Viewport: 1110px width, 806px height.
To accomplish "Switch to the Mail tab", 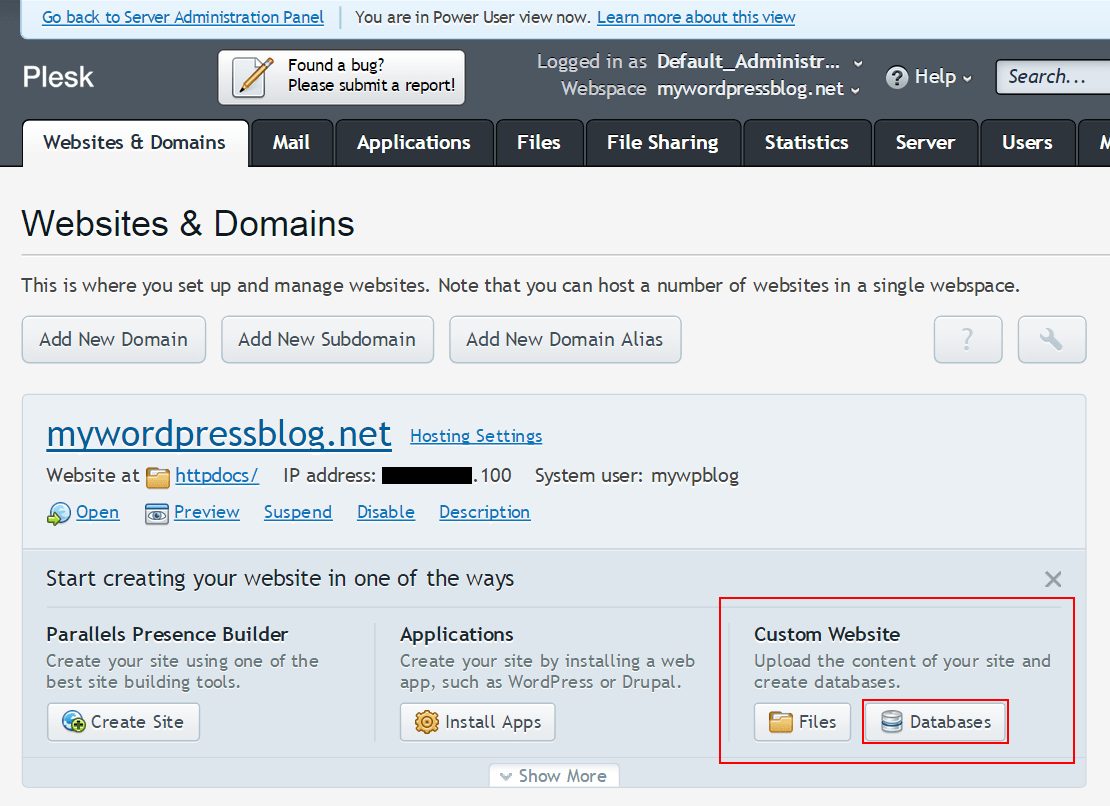I will click(291, 142).
